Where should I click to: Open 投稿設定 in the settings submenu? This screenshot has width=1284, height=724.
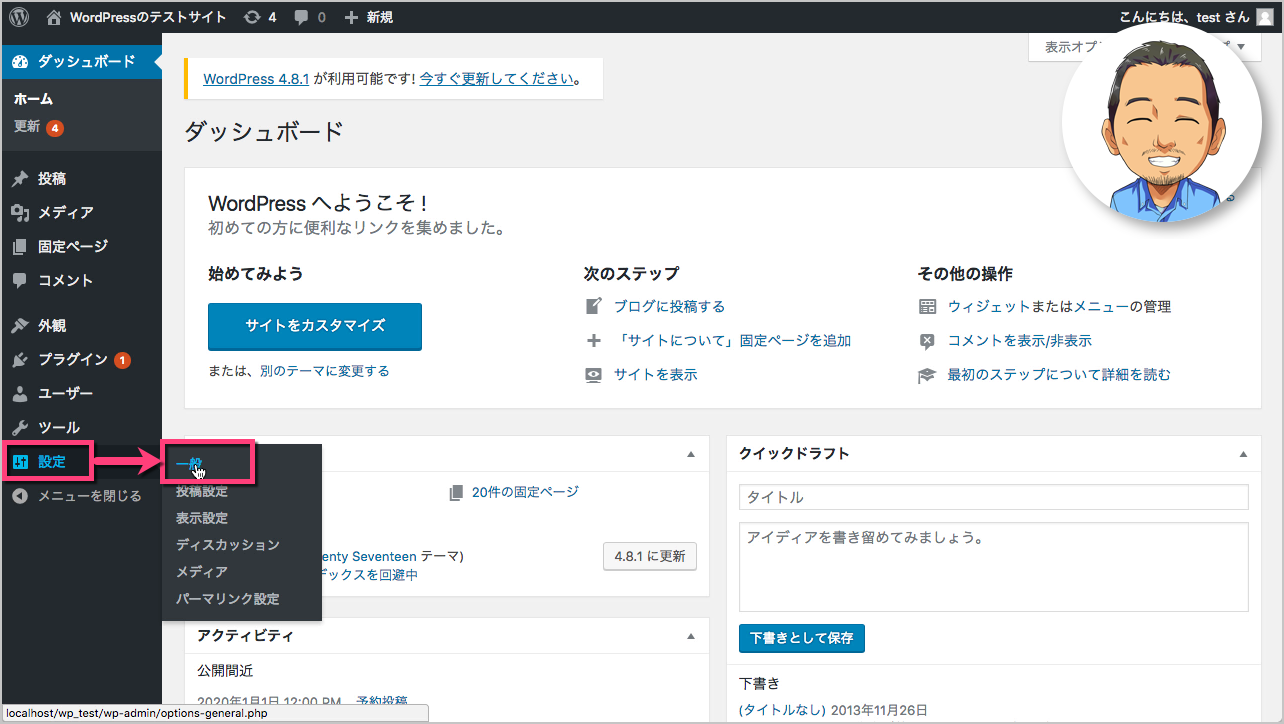pyautogui.click(x=202, y=491)
